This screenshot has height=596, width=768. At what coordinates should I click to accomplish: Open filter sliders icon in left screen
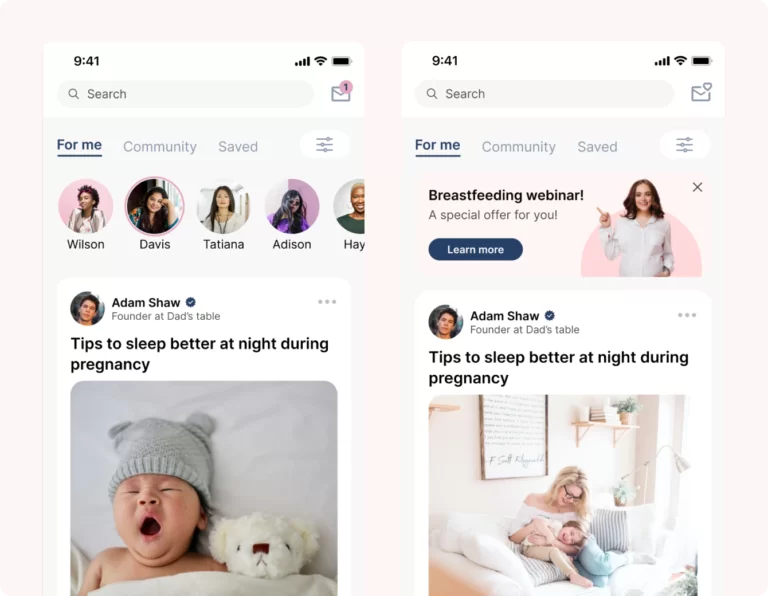[x=325, y=144]
